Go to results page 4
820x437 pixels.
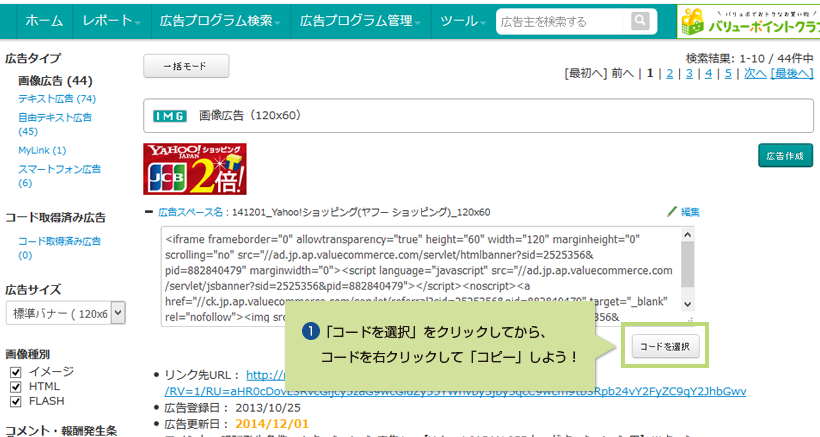[x=709, y=74]
